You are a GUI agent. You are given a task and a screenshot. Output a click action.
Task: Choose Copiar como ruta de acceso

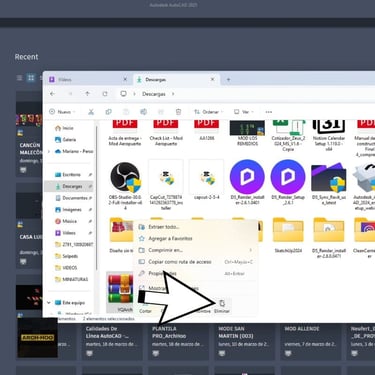[196, 262]
